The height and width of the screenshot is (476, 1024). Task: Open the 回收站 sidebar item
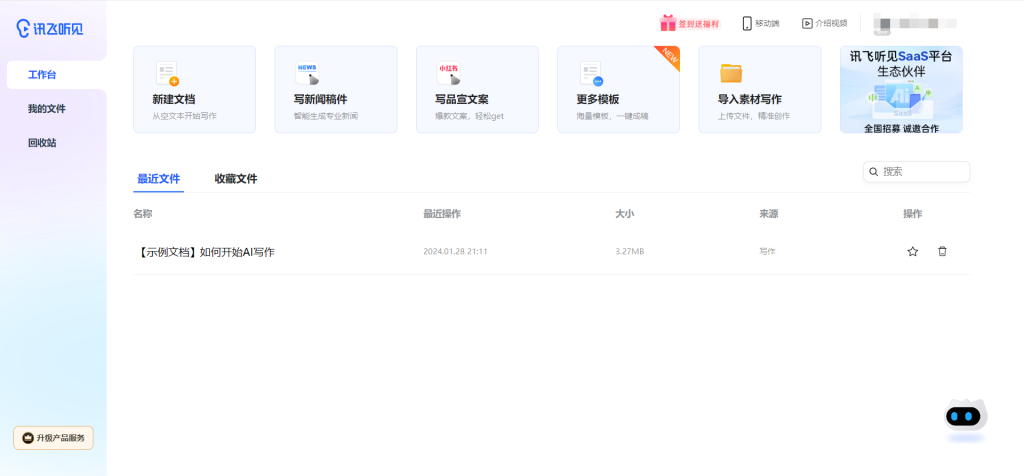[x=42, y=142]
